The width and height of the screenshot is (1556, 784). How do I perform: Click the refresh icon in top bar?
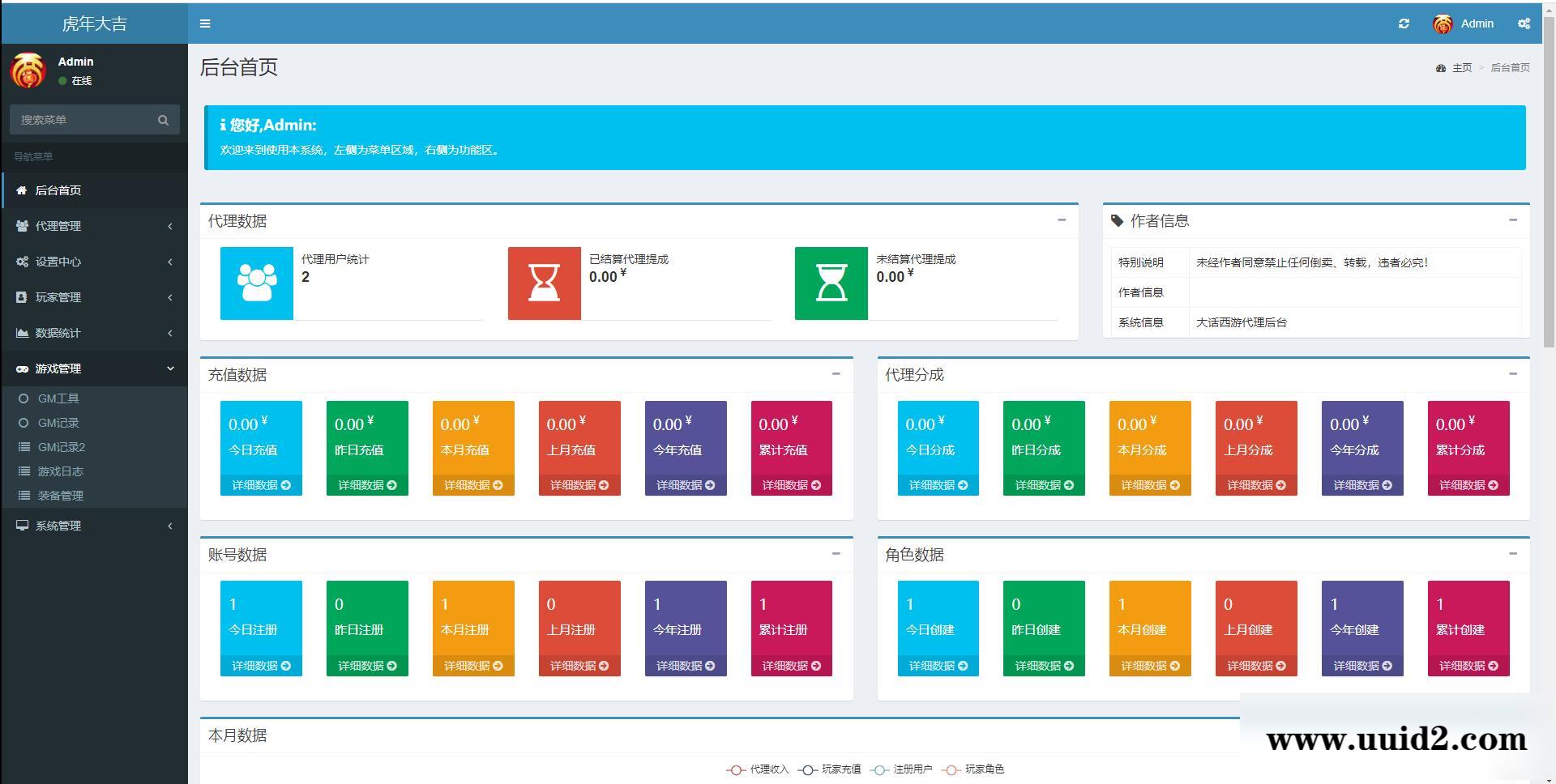[x=1404, y=23]
